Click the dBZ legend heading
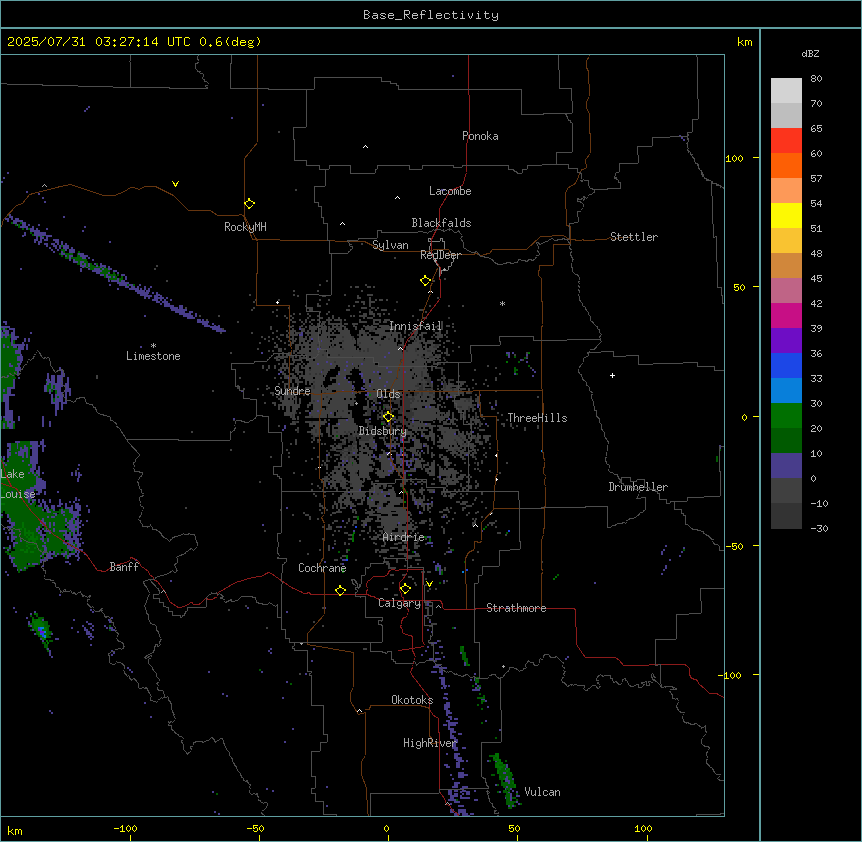This screenshot has width=862, height=842. (810, 54)
